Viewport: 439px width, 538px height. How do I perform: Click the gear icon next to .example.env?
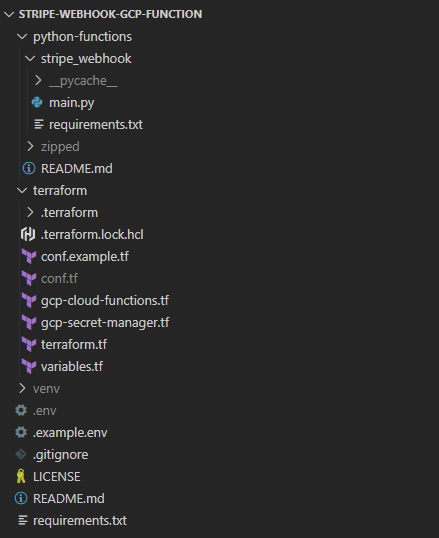pos(21,432)
